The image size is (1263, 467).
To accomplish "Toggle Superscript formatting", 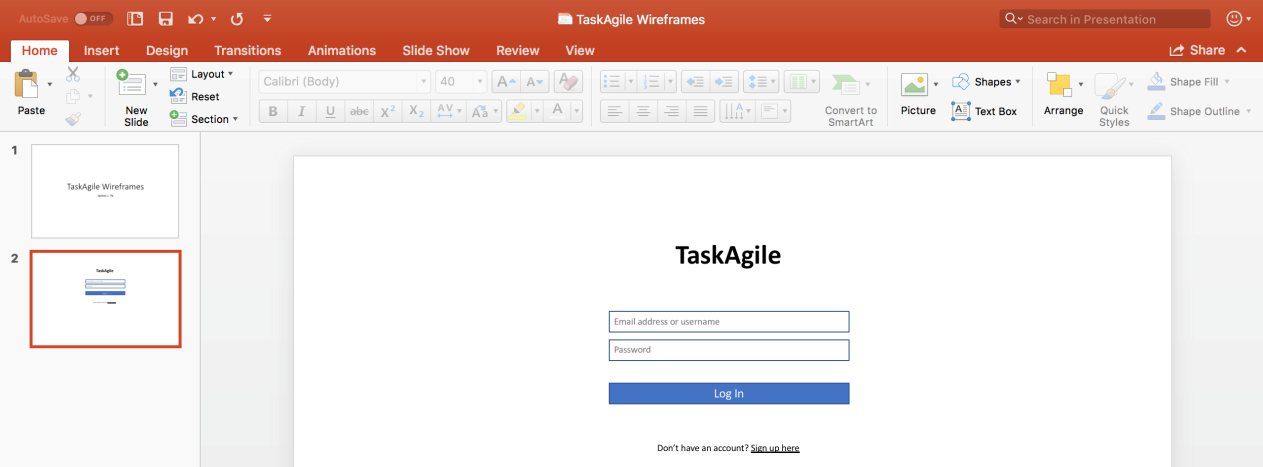I will pyautogui.click(x=388, y=111).
